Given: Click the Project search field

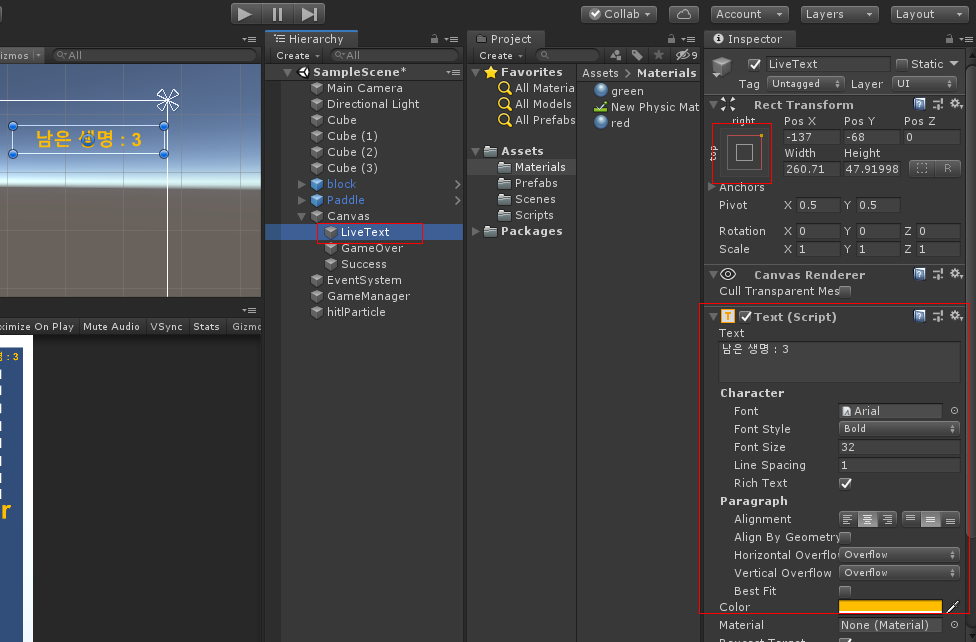Looking at the screenshot, I should point(568,55).
